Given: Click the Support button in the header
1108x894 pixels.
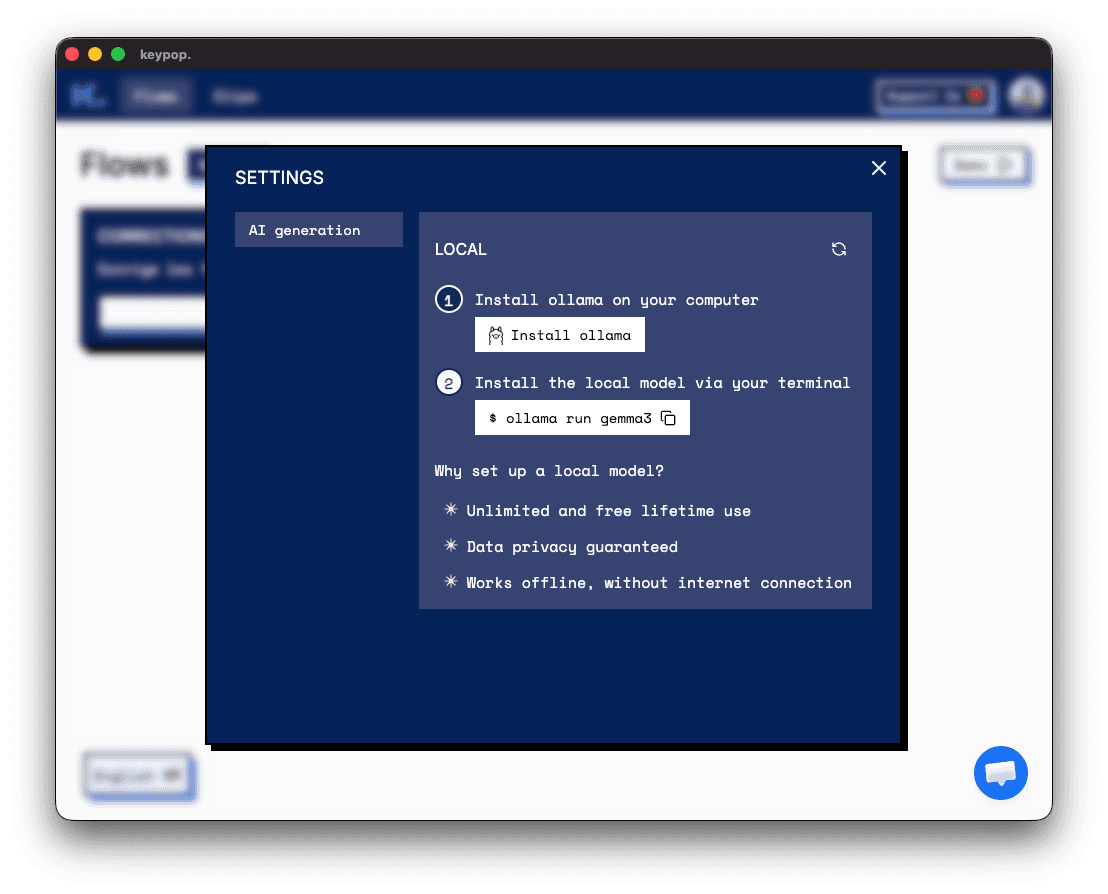Looking at the screenshot, I should 934,96.
